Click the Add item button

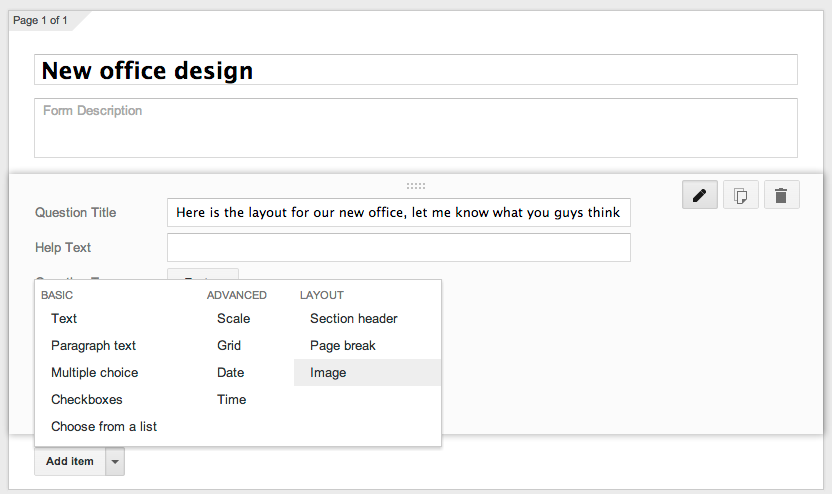pyautogui.click(x=70, y=462)
